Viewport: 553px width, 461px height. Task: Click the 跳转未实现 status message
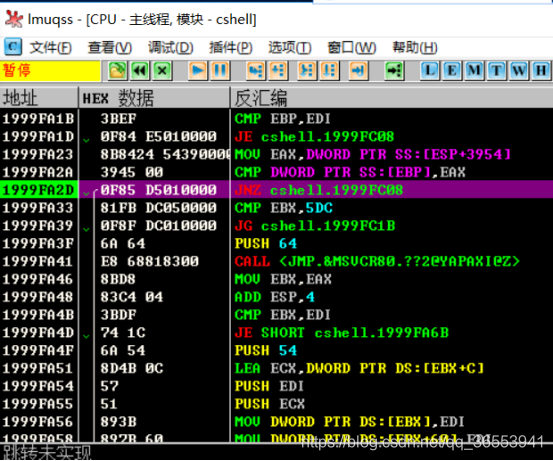tap(46, 453)
